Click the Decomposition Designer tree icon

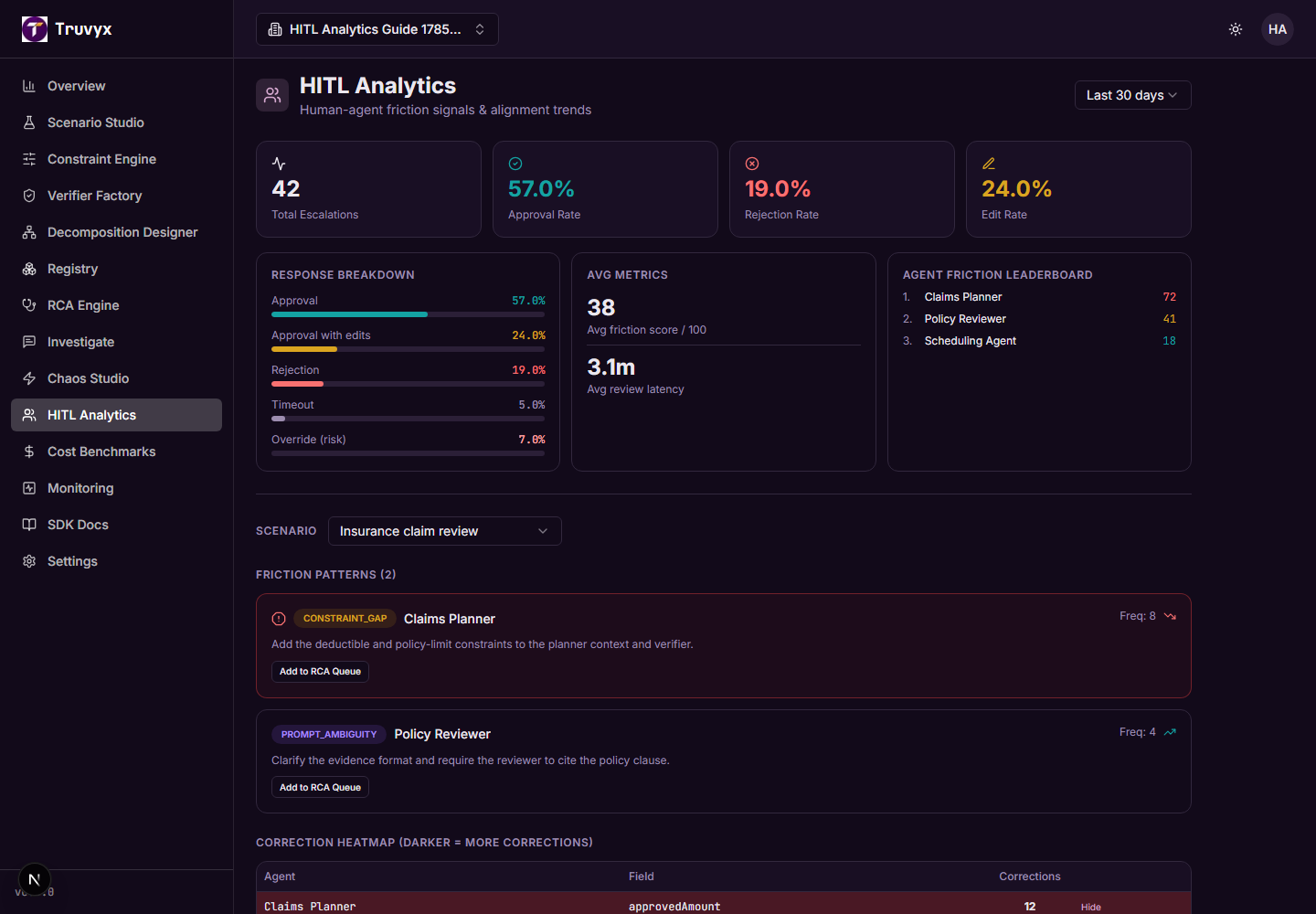point(29,232)
